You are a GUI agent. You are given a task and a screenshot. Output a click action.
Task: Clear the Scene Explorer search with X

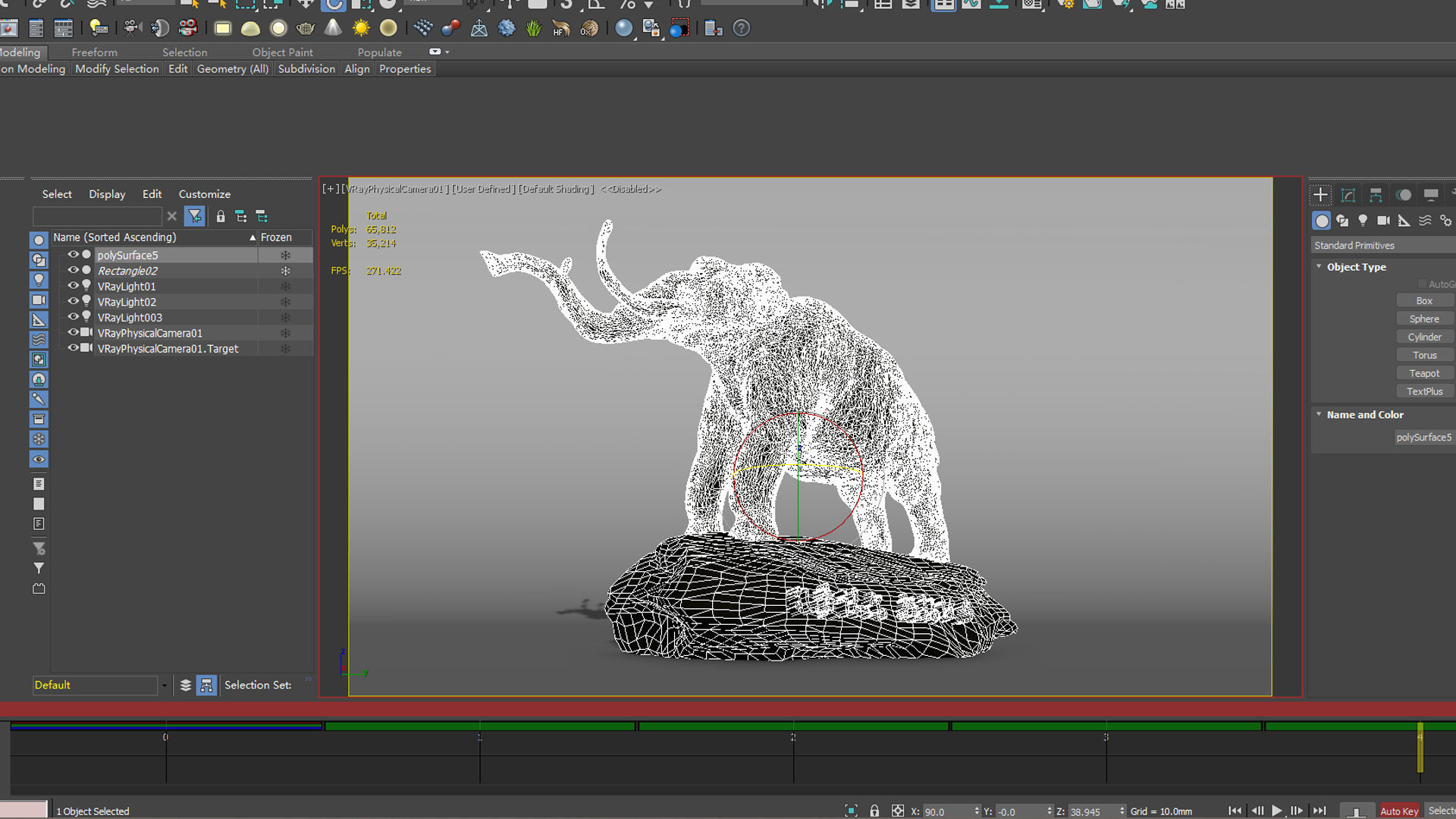[x=172, y=216]
